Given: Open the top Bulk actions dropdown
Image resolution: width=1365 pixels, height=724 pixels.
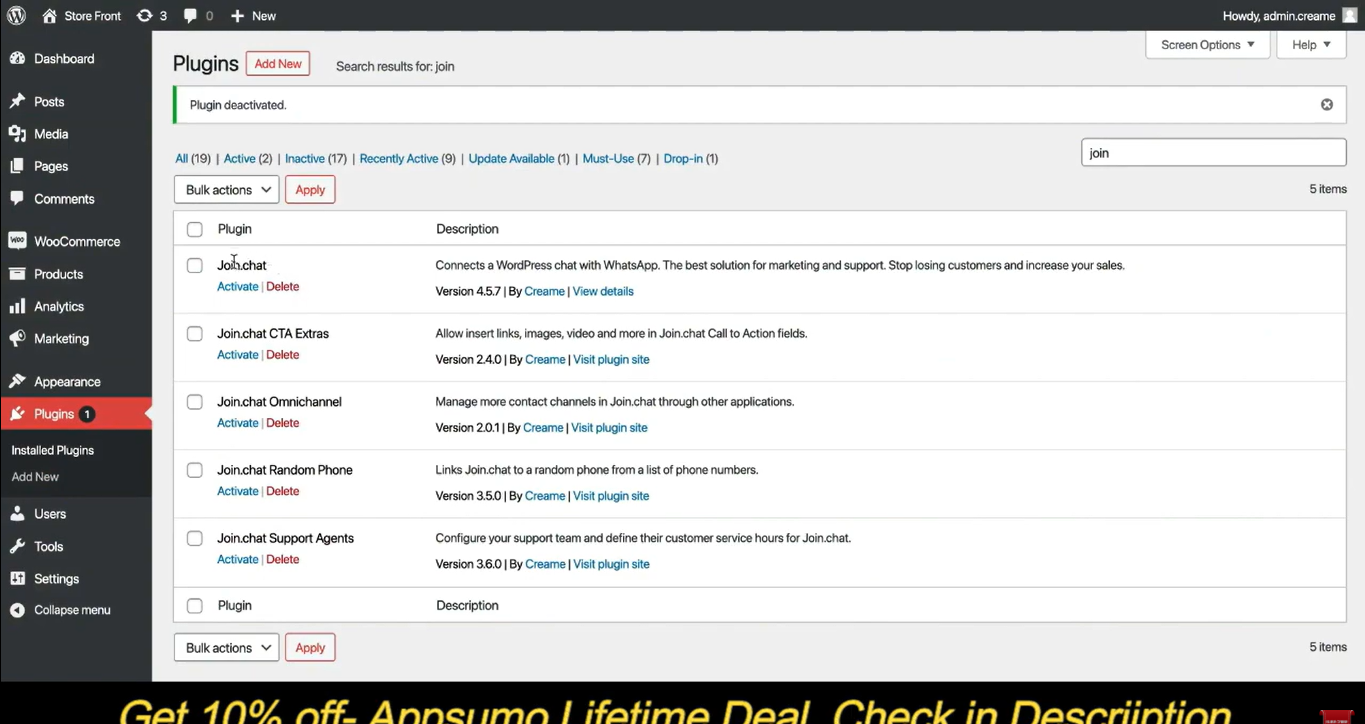Looking at the screenshot, I should [227, 190].
